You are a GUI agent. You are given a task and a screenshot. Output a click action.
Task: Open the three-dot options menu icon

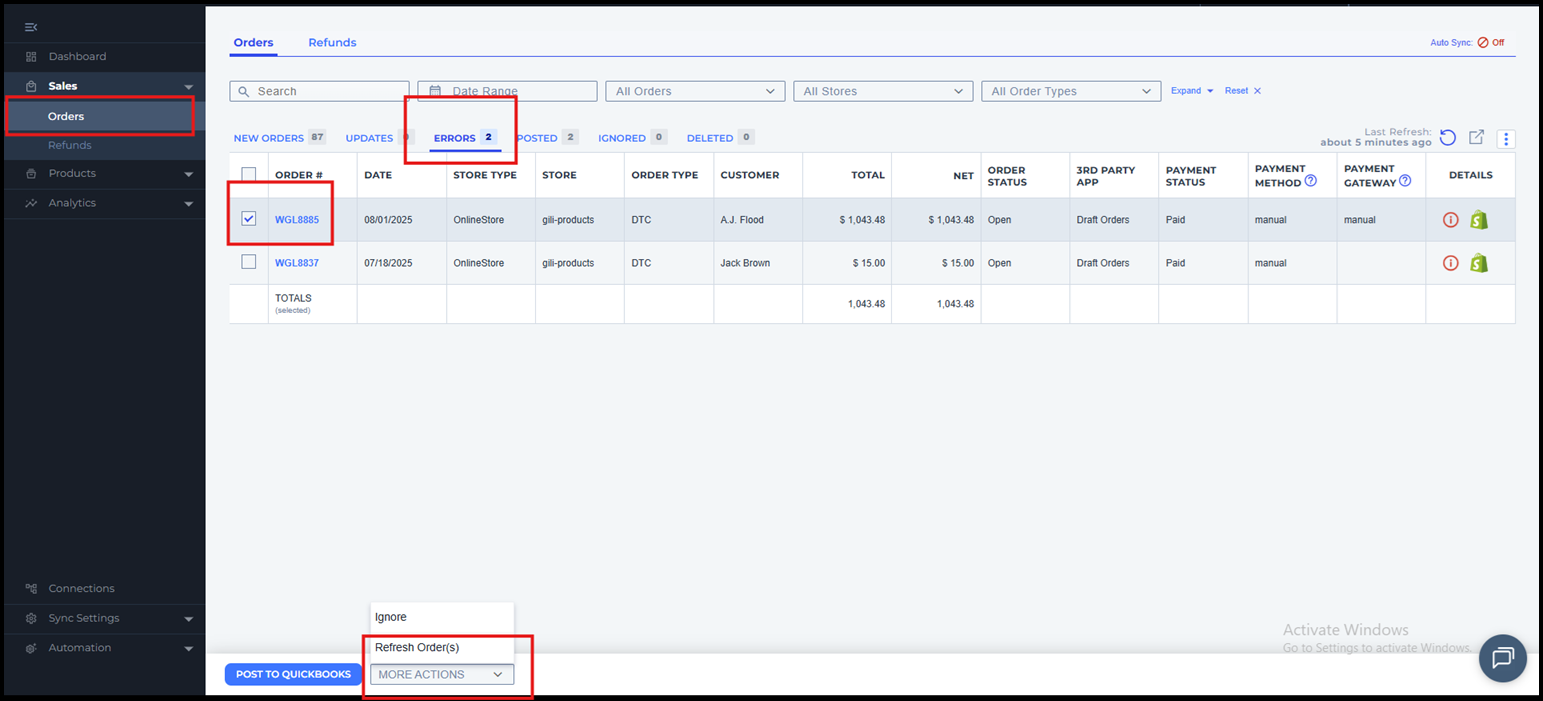click(x=1506, y=139)
